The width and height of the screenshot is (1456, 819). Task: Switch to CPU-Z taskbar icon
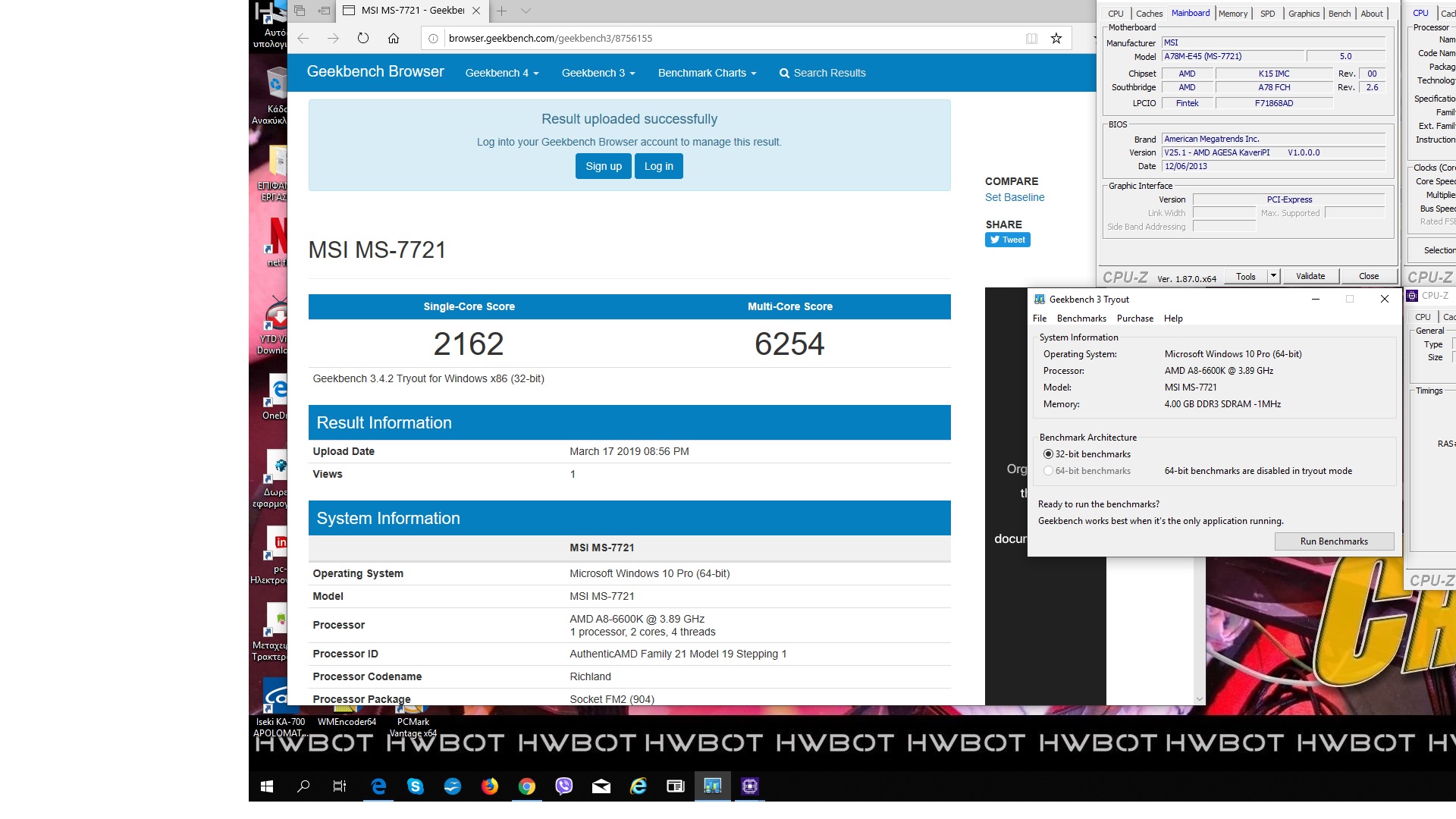click(749, 786)
